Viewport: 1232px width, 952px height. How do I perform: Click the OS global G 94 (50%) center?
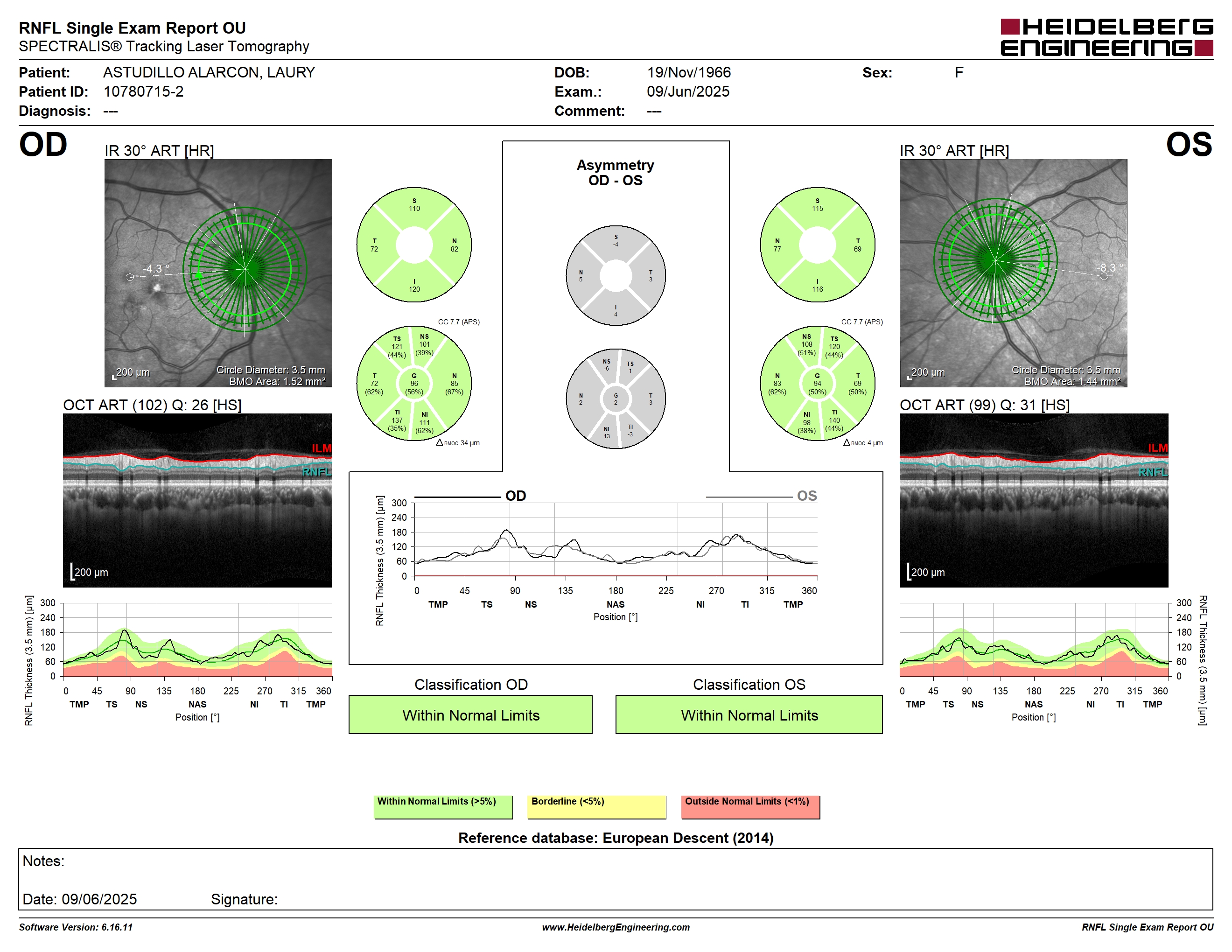click(x=818, y=384)
